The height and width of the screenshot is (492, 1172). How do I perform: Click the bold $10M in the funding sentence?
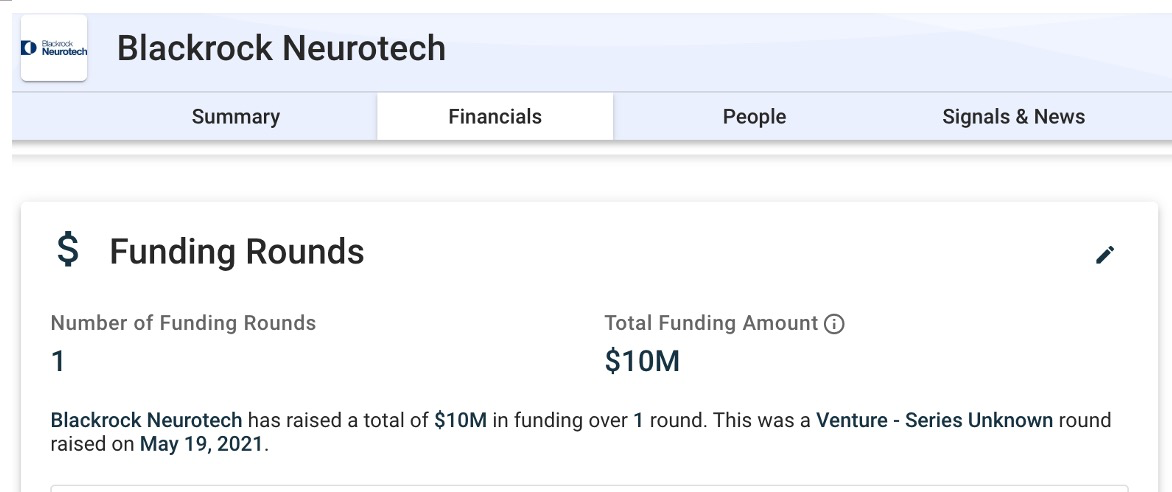[x=460, y=420]
